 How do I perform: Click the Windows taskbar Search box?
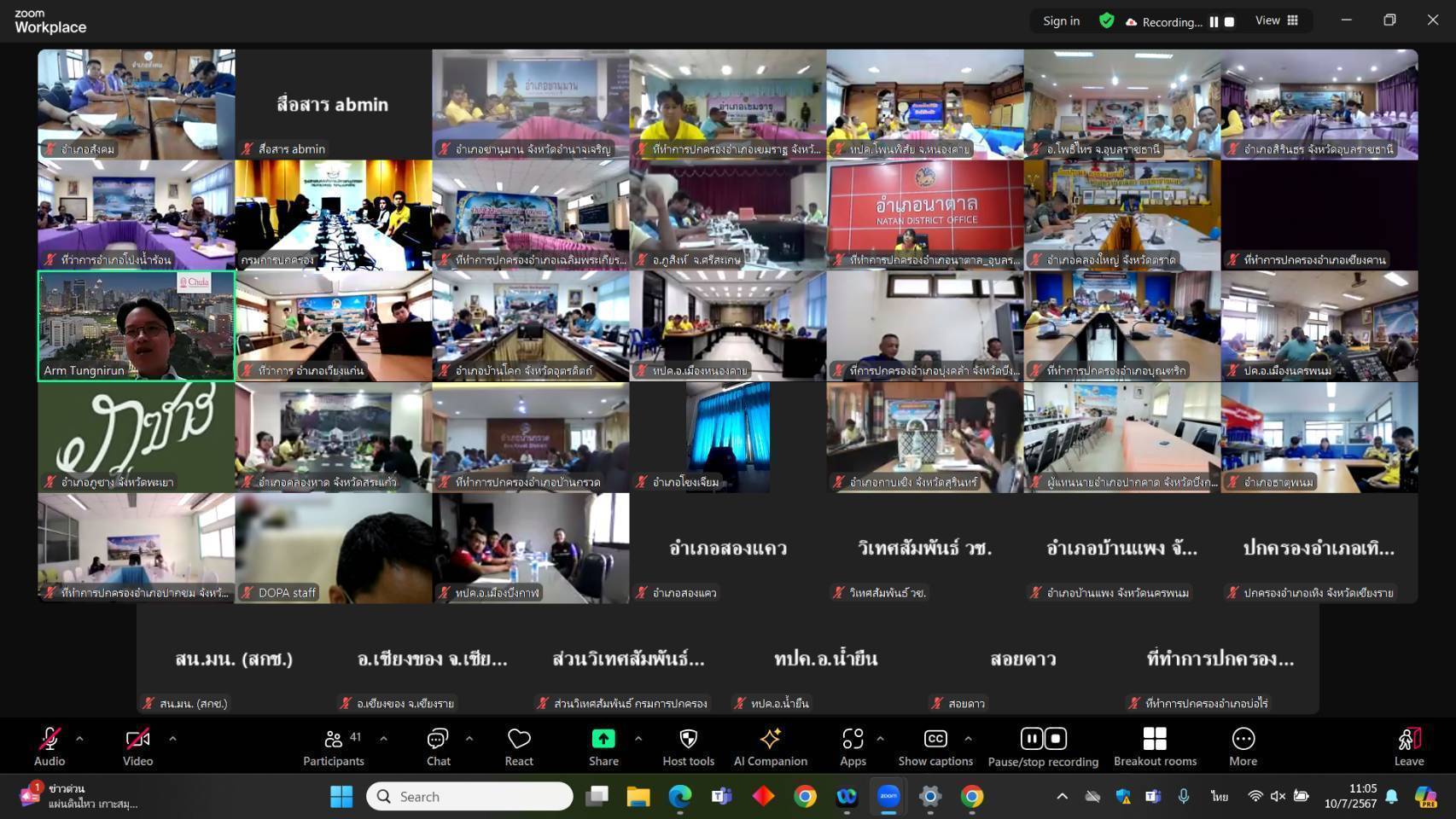pyautogui.click(x=469, y=796)
